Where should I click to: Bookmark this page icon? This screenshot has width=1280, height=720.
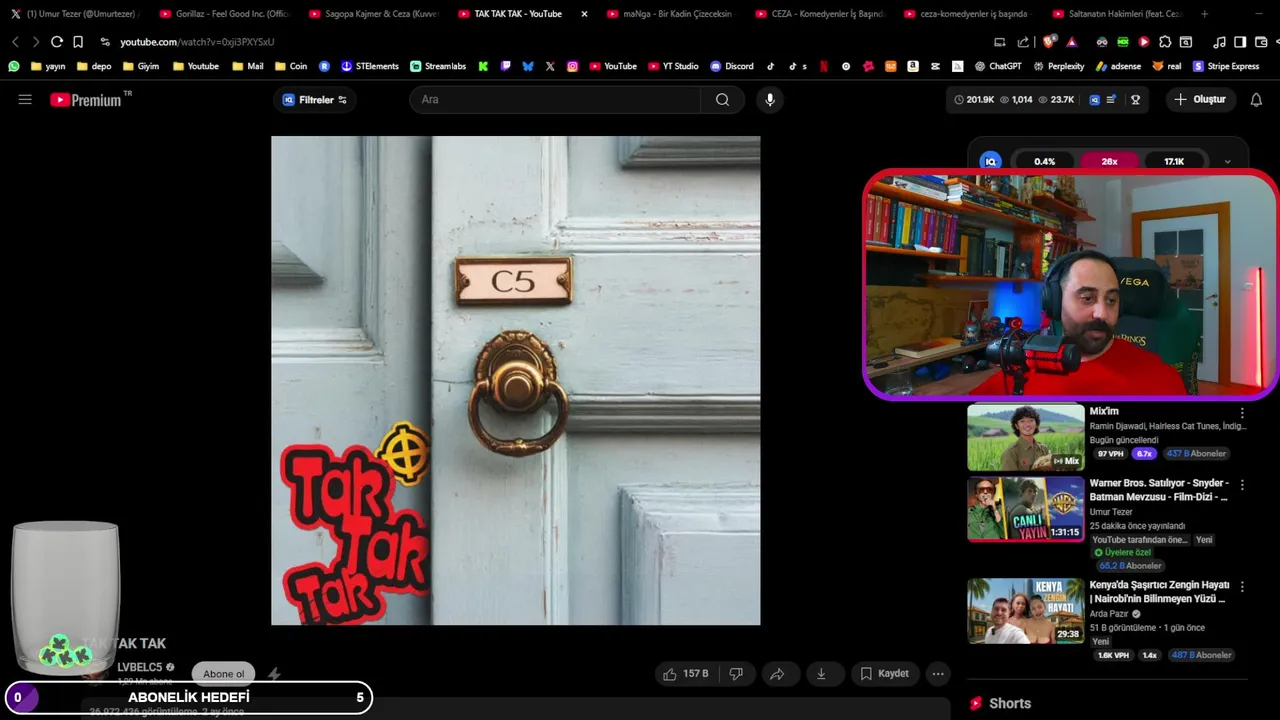click(78, 42)
